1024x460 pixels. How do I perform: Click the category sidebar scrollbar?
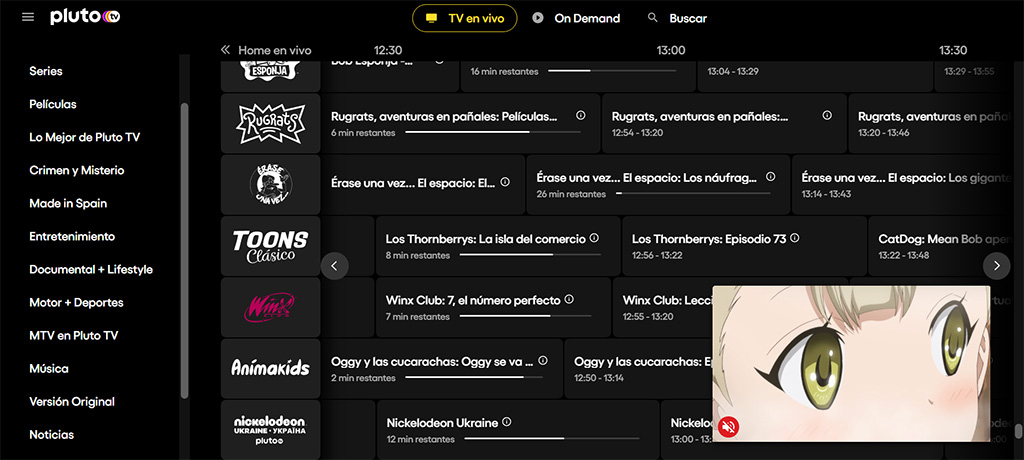[184, 250]
